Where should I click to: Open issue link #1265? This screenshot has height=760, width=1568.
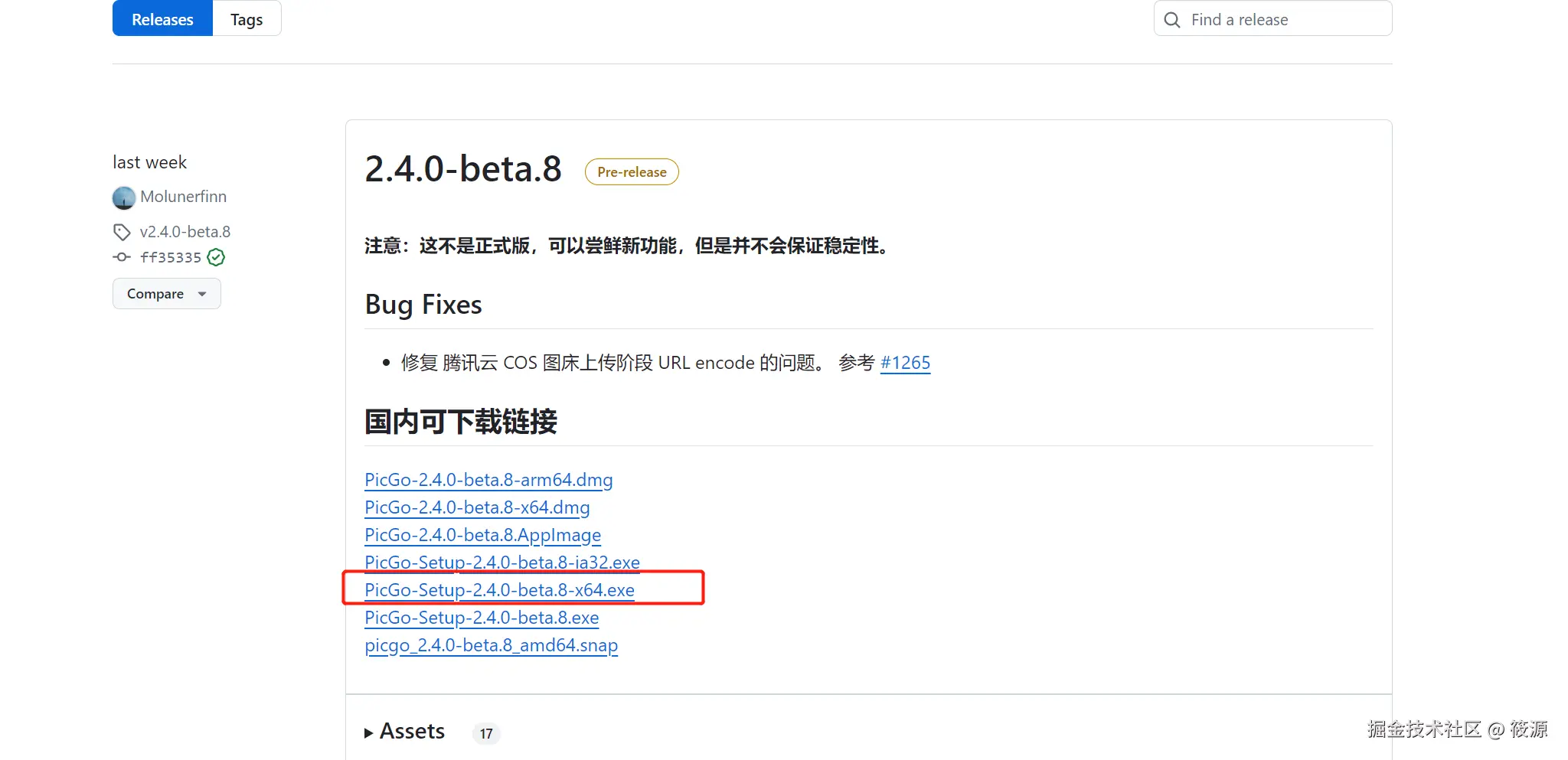click(x=905, y=363)
